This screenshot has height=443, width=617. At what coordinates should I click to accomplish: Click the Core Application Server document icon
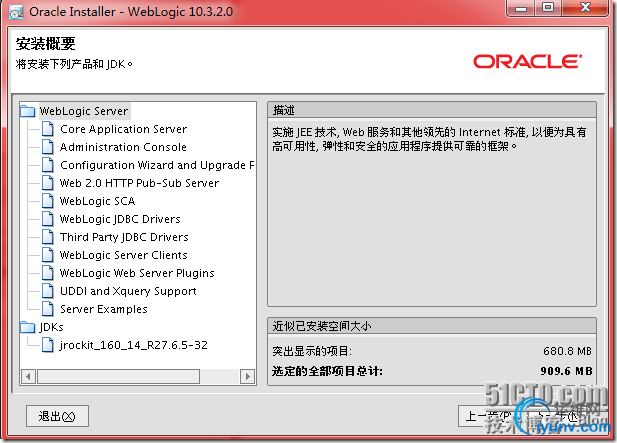tap(48, 129)
